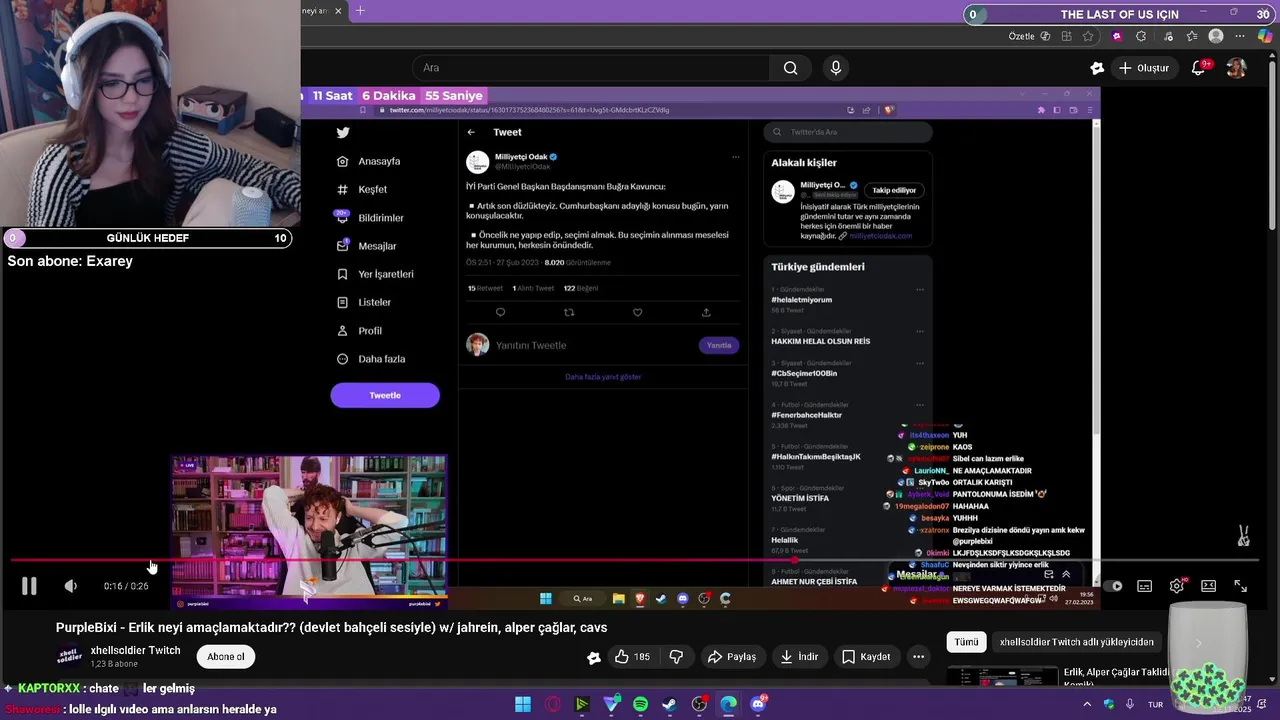Image resolution: width=1280 pixels, height=720 pixels.
Task: Start voice search with the microphone
Action: coord(836,68)
